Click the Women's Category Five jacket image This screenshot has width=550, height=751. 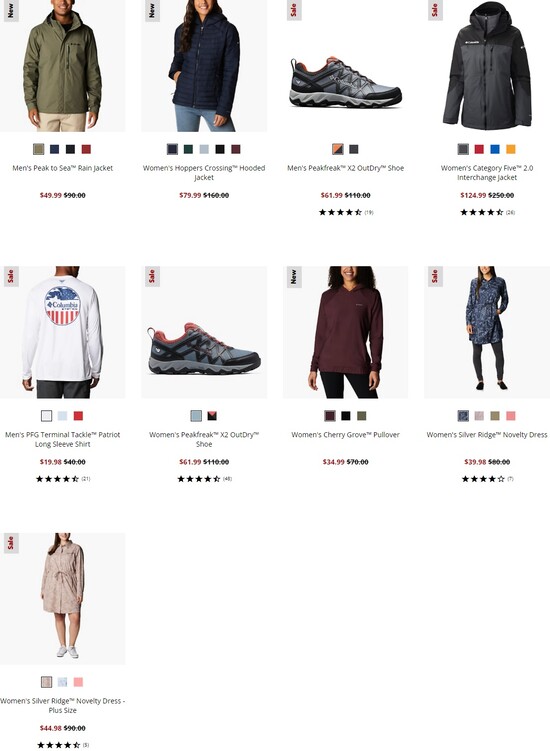487,66
